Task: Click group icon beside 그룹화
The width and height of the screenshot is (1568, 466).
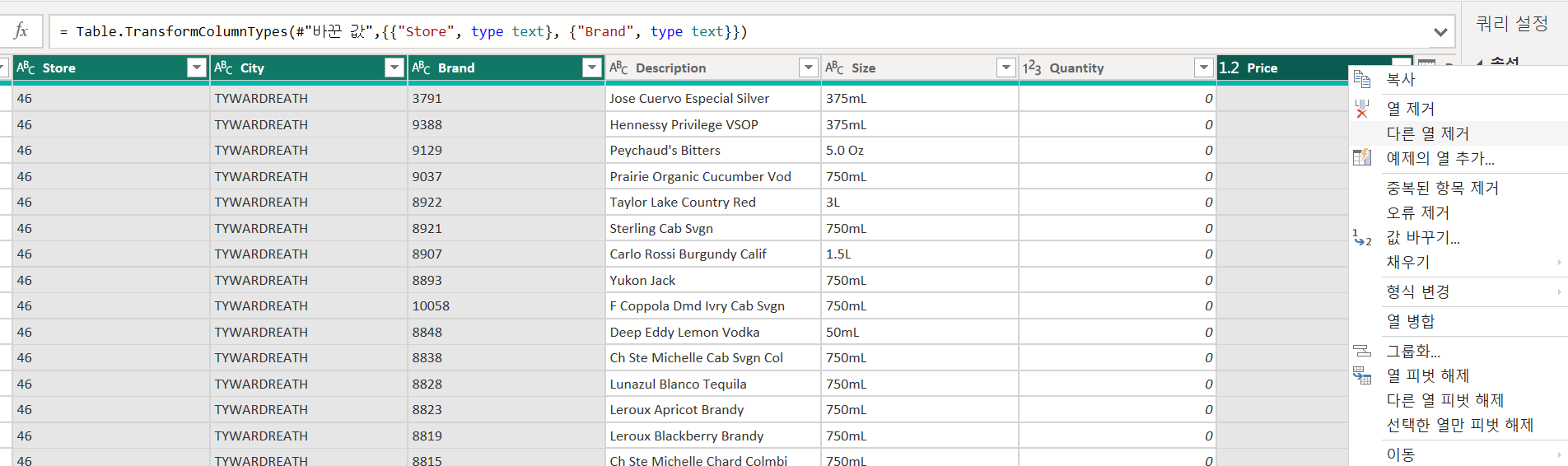Action: point(1362,351)
